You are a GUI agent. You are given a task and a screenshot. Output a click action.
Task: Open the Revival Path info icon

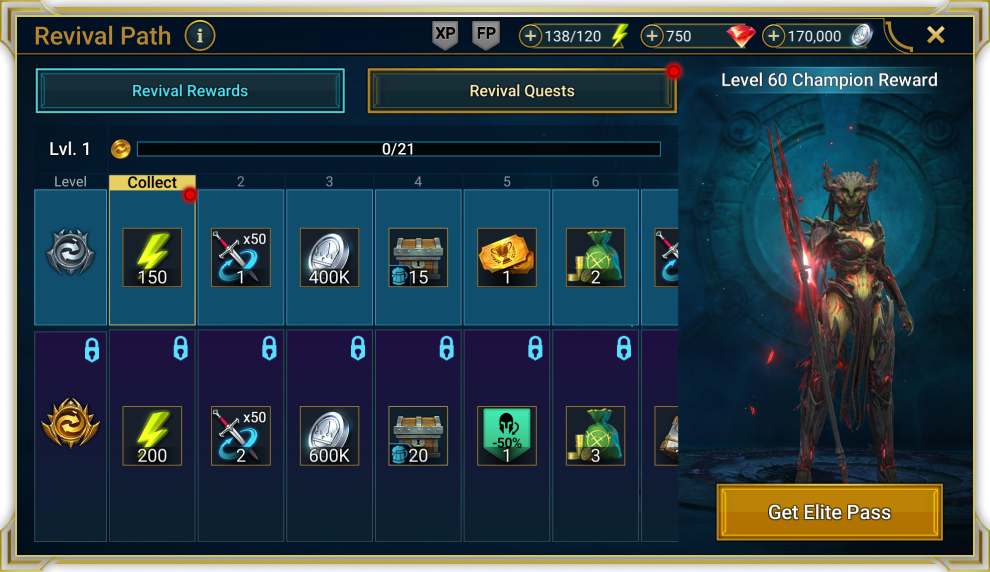tap(200, 36)
